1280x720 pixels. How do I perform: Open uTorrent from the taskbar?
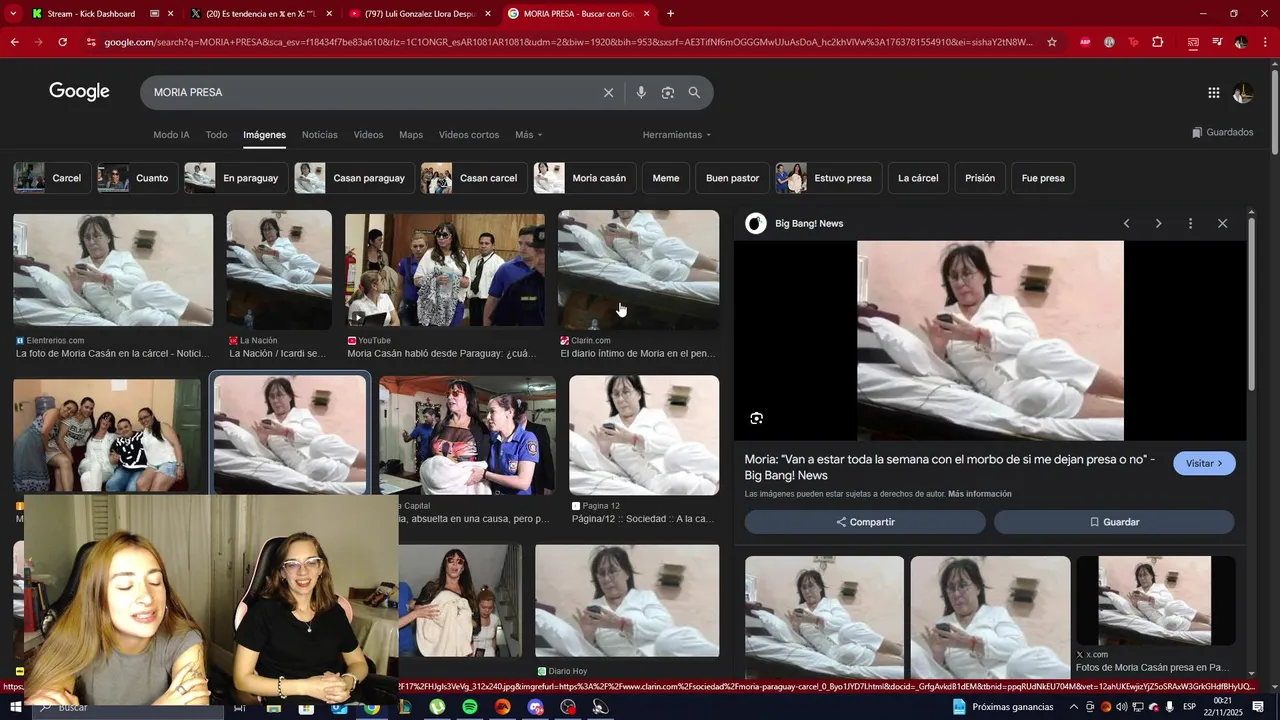438,707
